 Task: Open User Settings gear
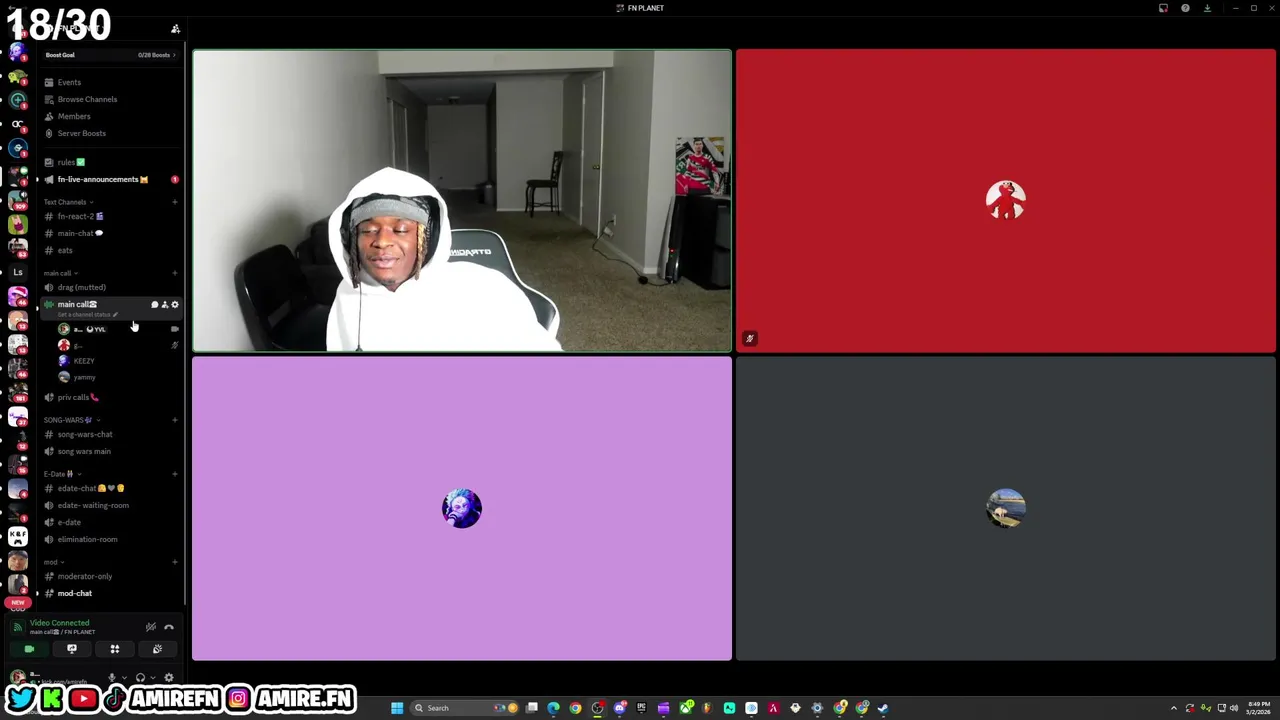pos(168,678)
